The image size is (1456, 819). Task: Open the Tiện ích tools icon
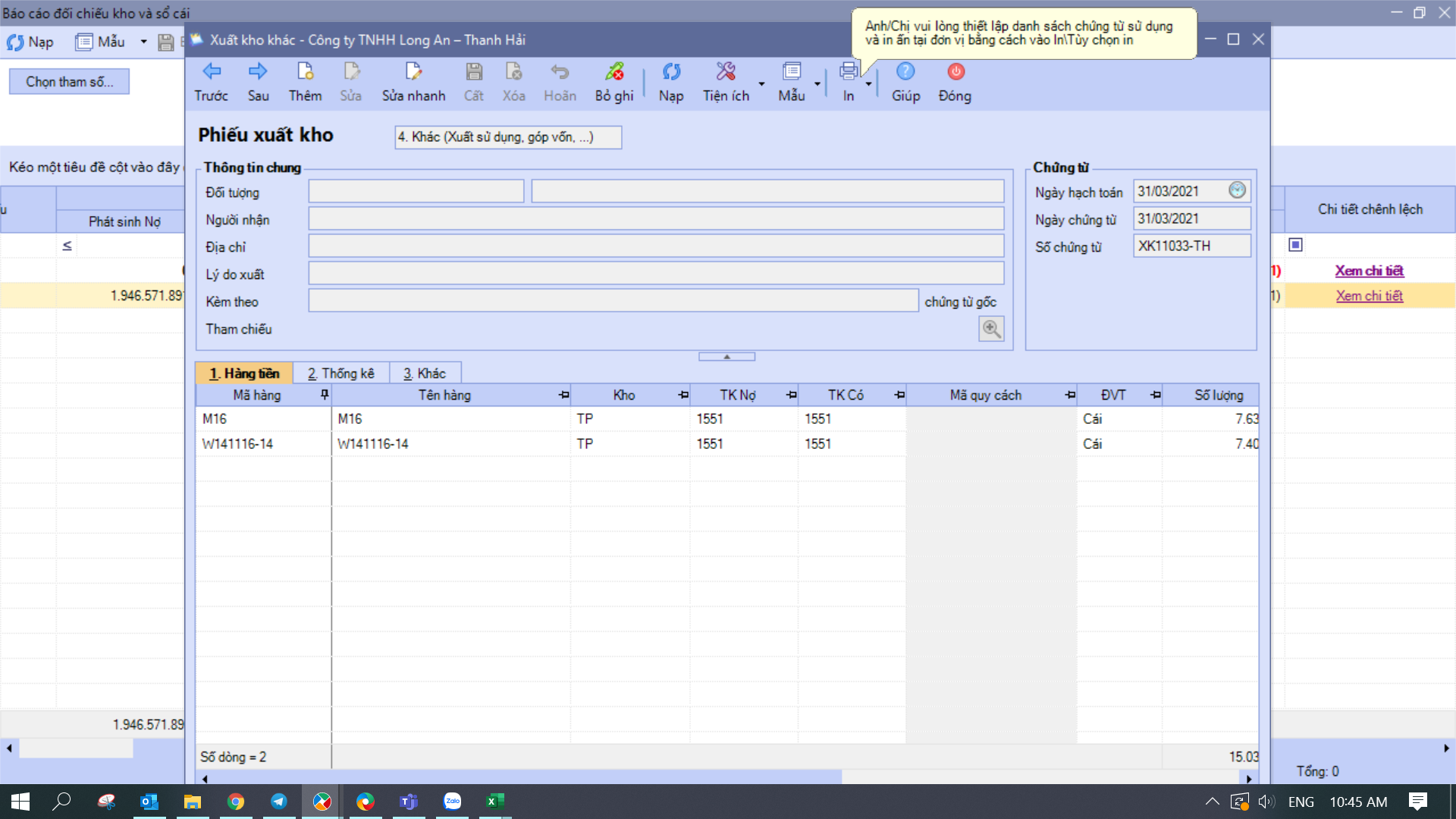726,72
